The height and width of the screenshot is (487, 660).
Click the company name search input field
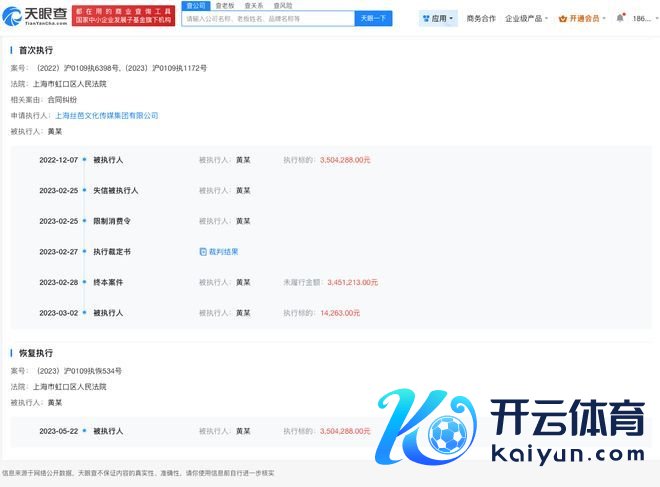point(268,18)
